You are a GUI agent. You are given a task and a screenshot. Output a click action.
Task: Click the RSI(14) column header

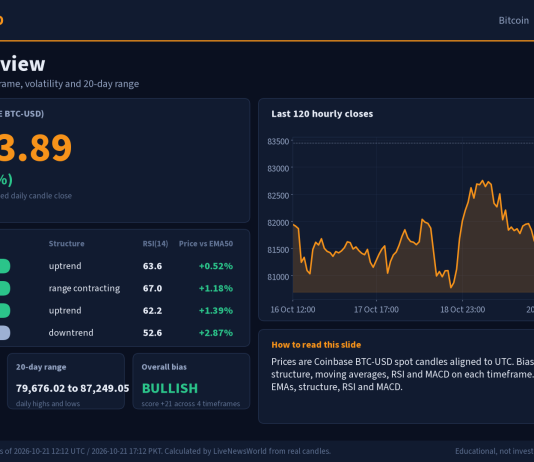click(x=155, y=243)
